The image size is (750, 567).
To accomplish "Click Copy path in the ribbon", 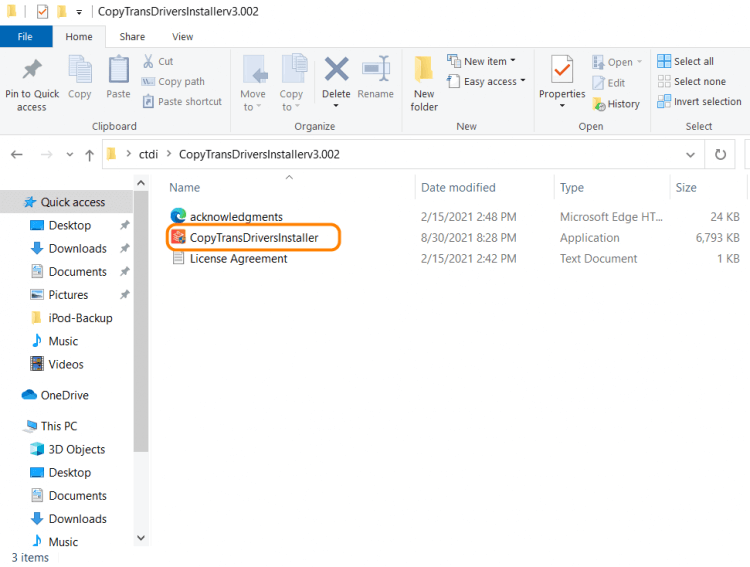I will tap(173, 81).
